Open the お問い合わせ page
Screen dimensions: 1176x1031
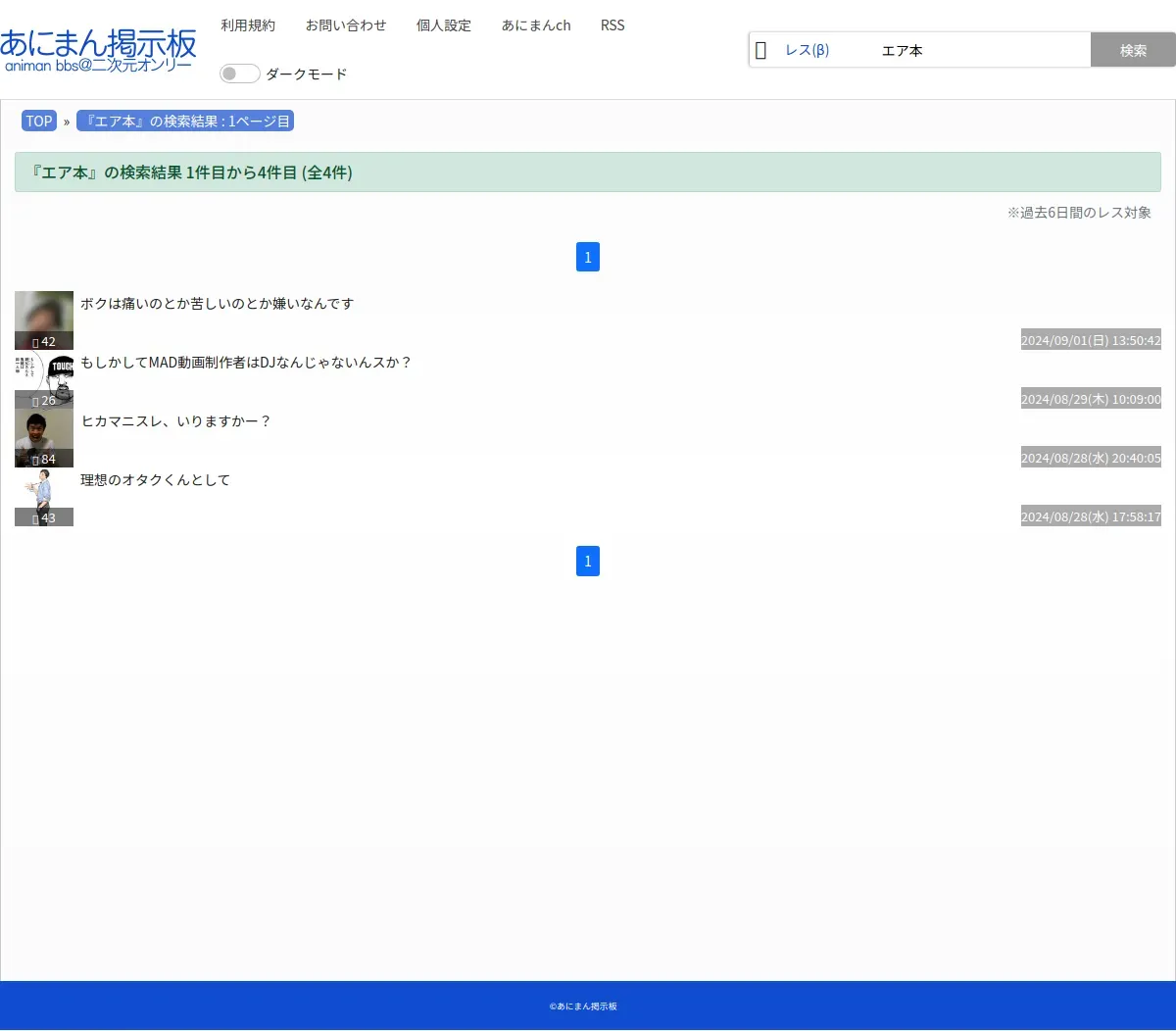pyautogui.click(x=346, y=25)
